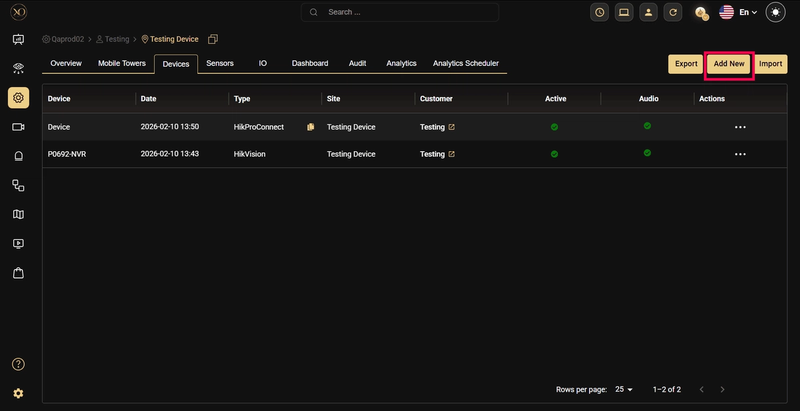Open the actions menu for P0692-NVR row
The height and width of the screenshot is (411, 800).
pos(740,154)
